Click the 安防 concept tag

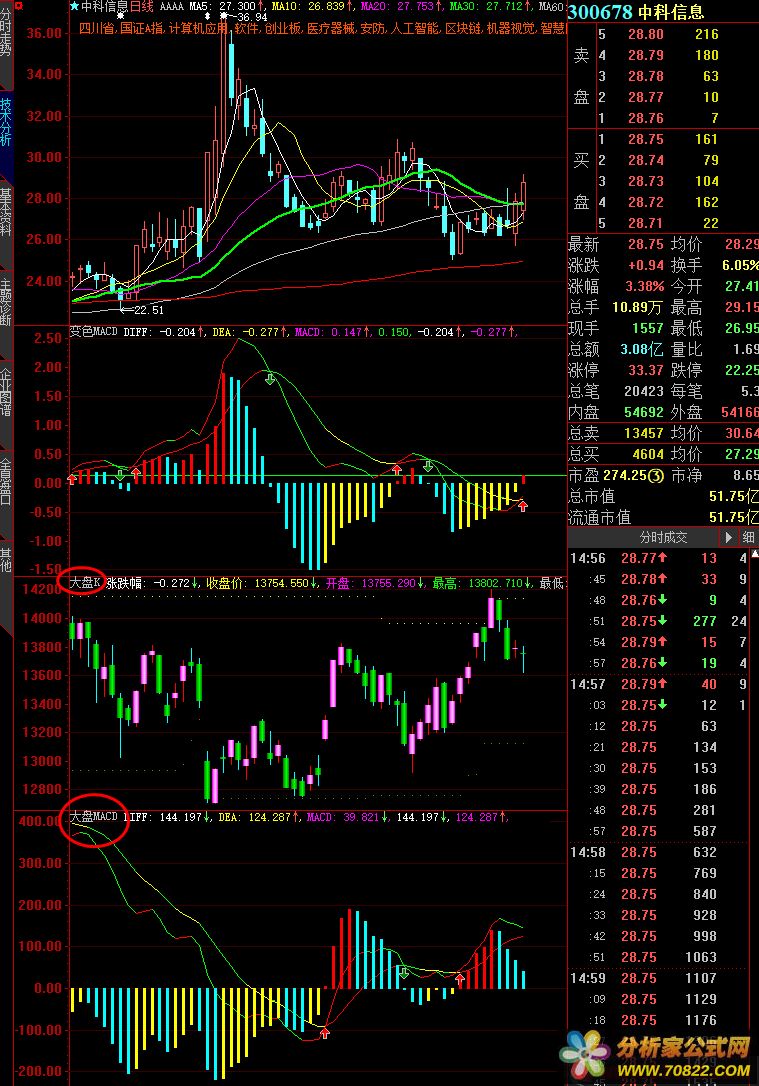(x=373, y=28)
